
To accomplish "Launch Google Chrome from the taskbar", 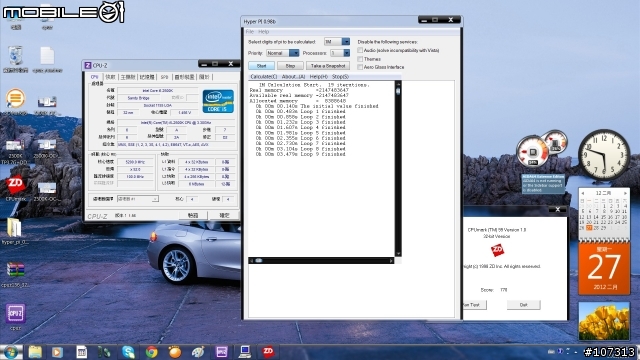I will 151,352.
